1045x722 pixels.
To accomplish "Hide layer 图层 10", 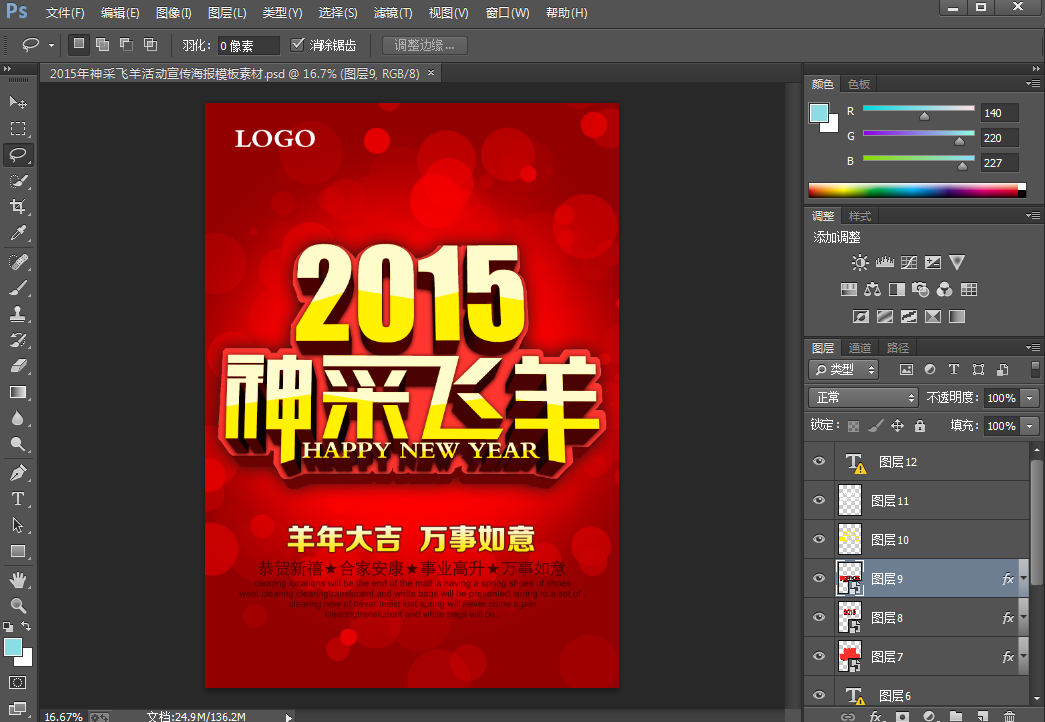I will click(819, 539).
